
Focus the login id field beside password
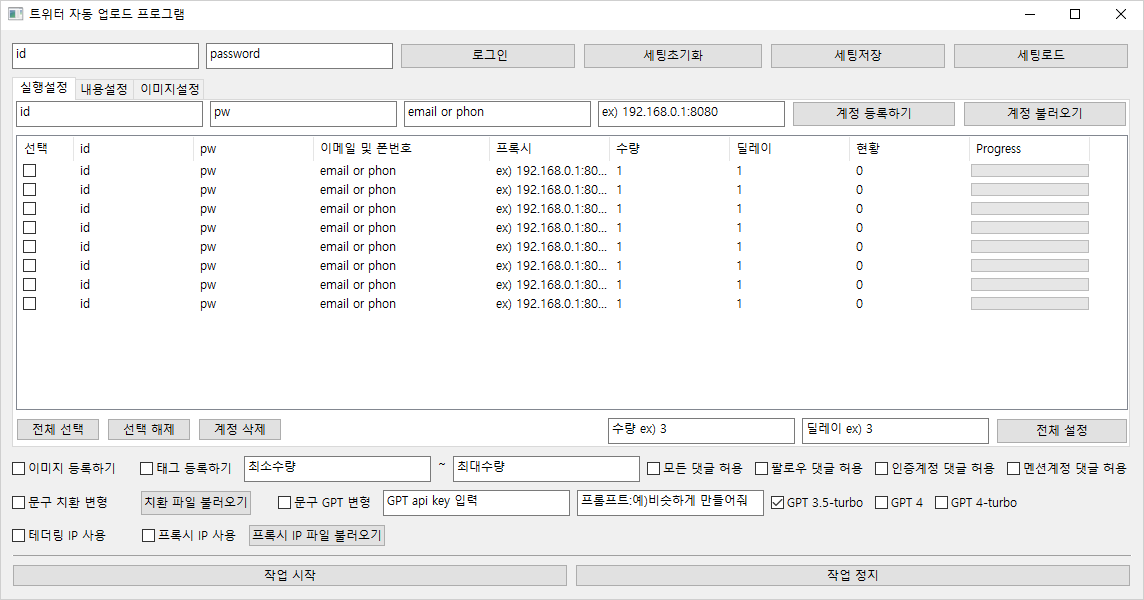(105, 56)
